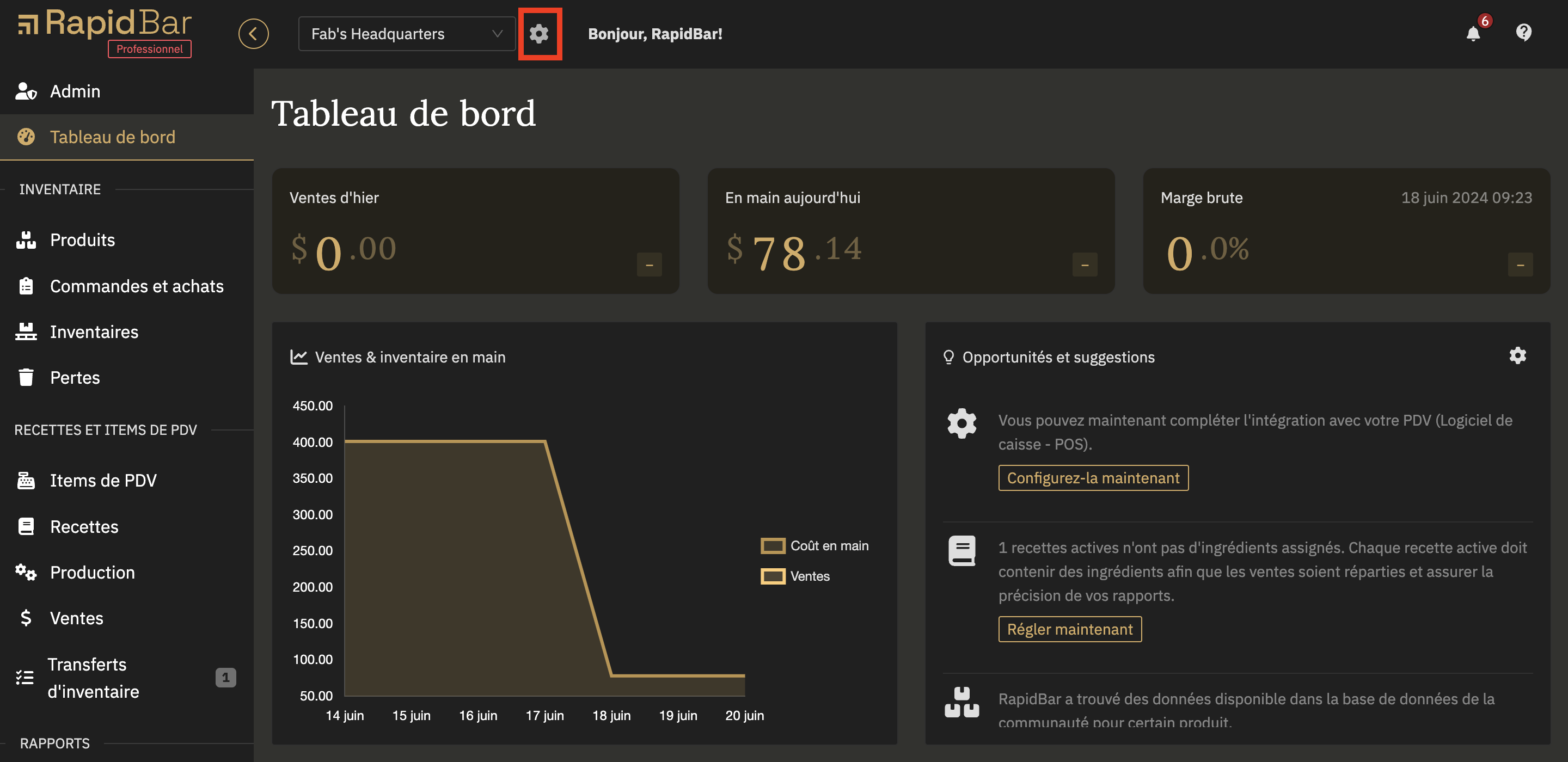Select Tableau de bord in sidebar

click(x=127, y=137)
